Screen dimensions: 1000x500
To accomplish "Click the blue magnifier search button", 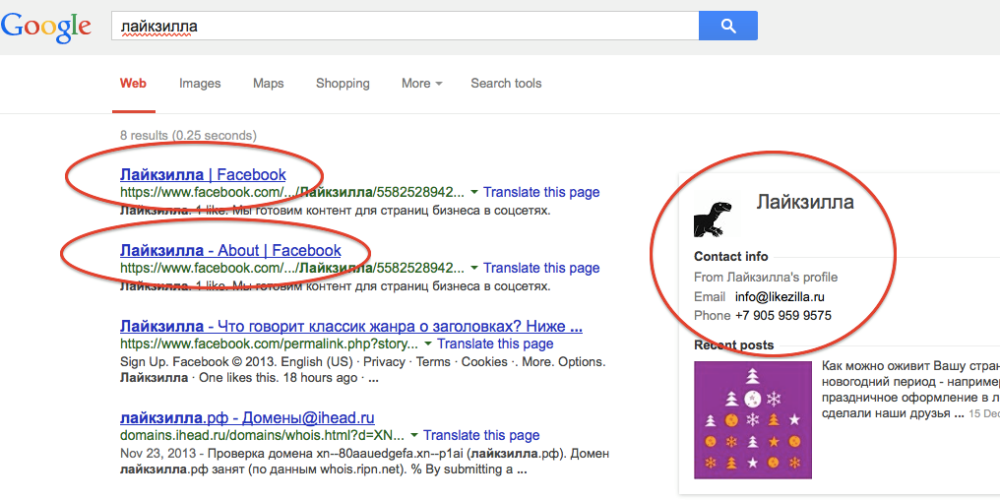I will click(x=728, y=26).
